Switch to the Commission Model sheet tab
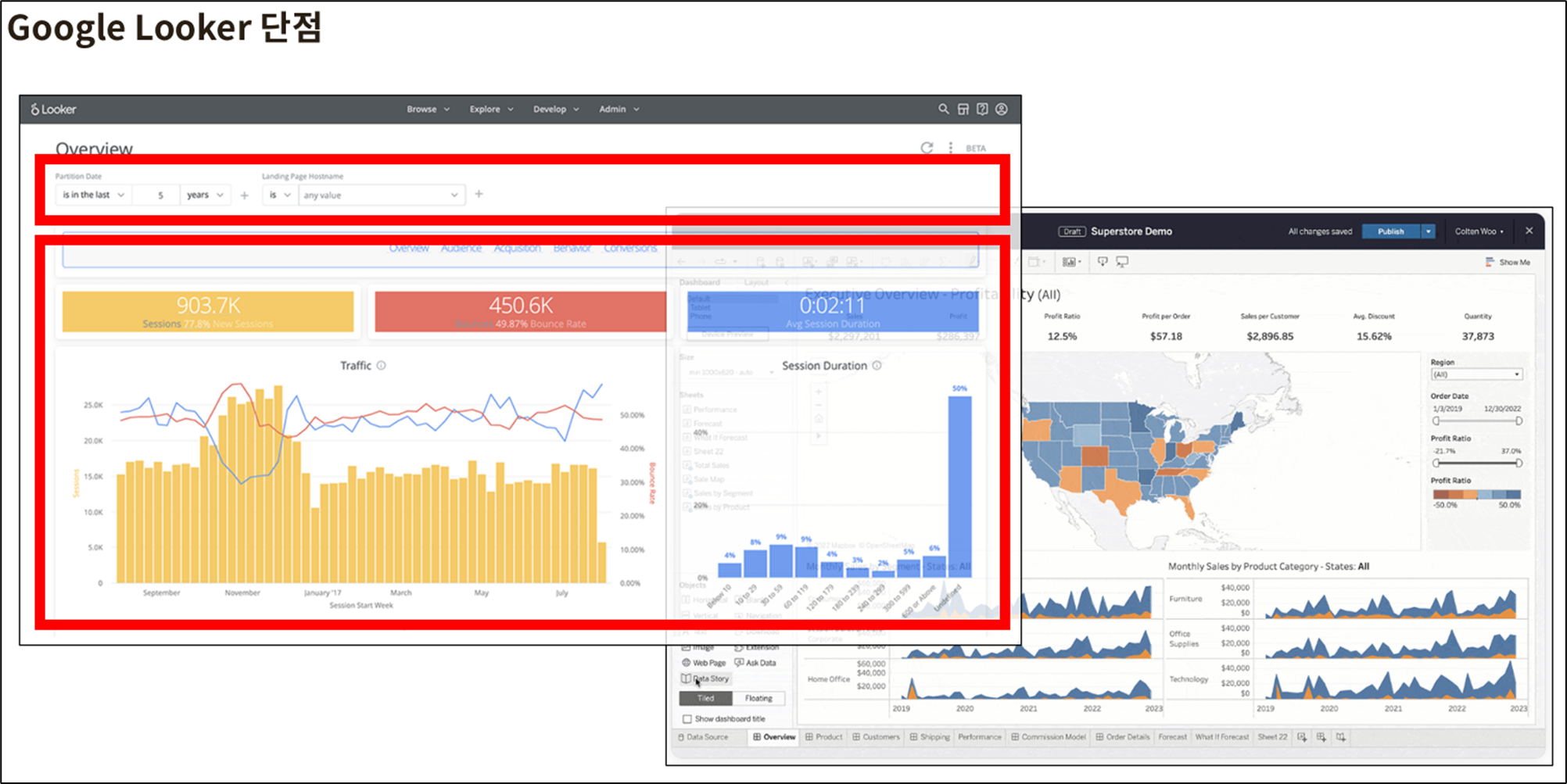 coord(1049,737)
